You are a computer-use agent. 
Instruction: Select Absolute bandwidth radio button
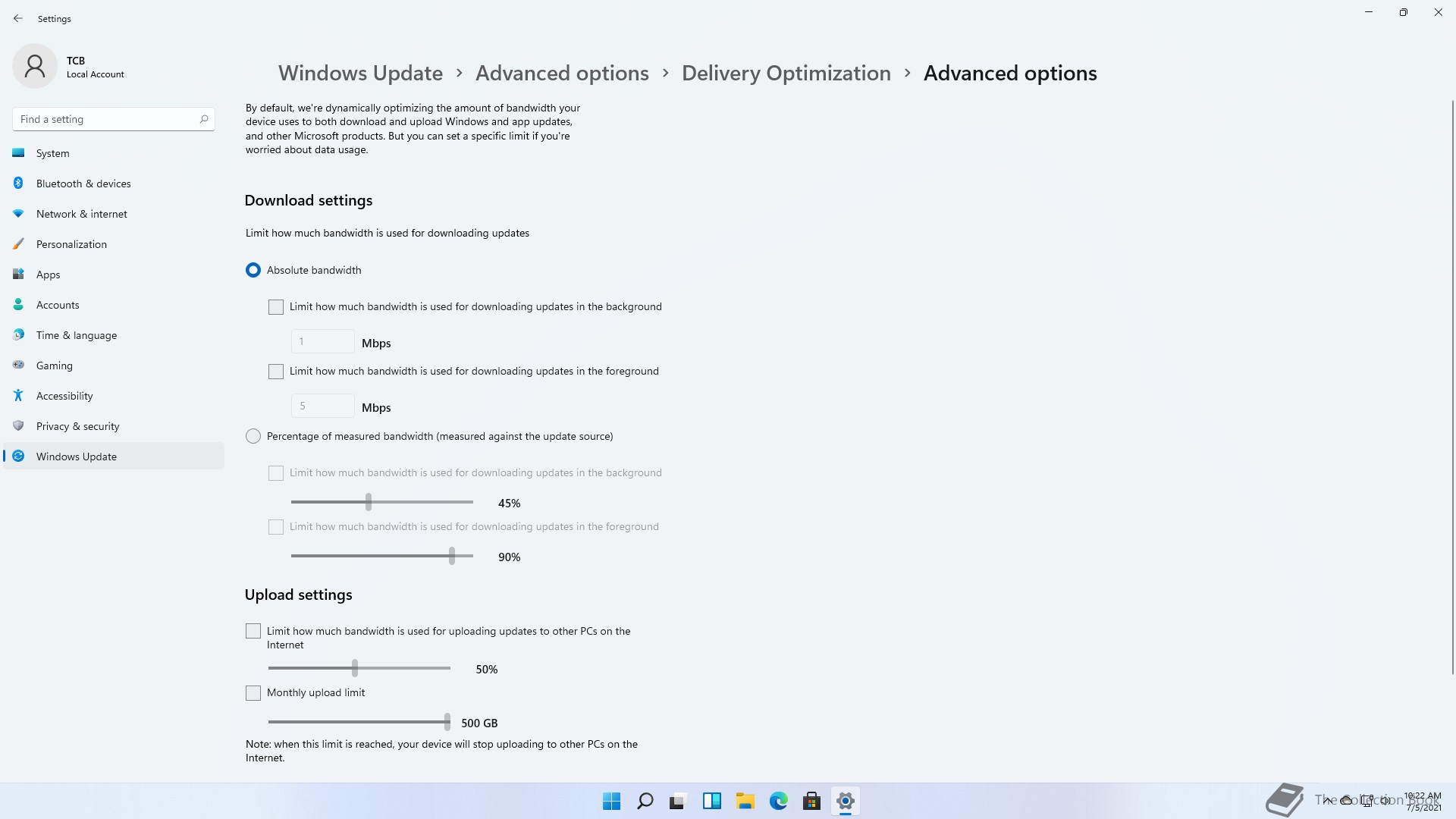tap(253, 270)
